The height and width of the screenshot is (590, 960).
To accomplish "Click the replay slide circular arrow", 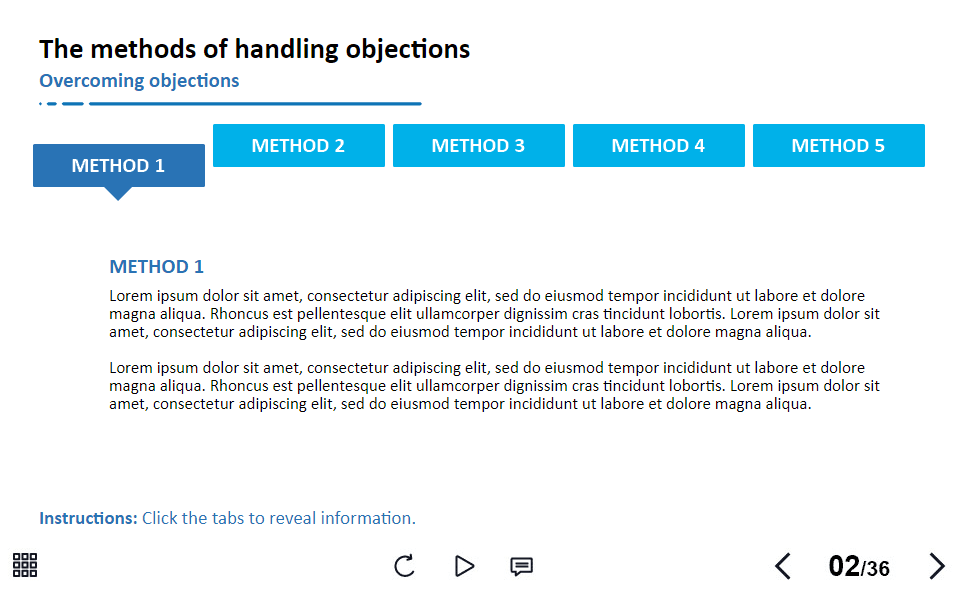I will [404, 566].
